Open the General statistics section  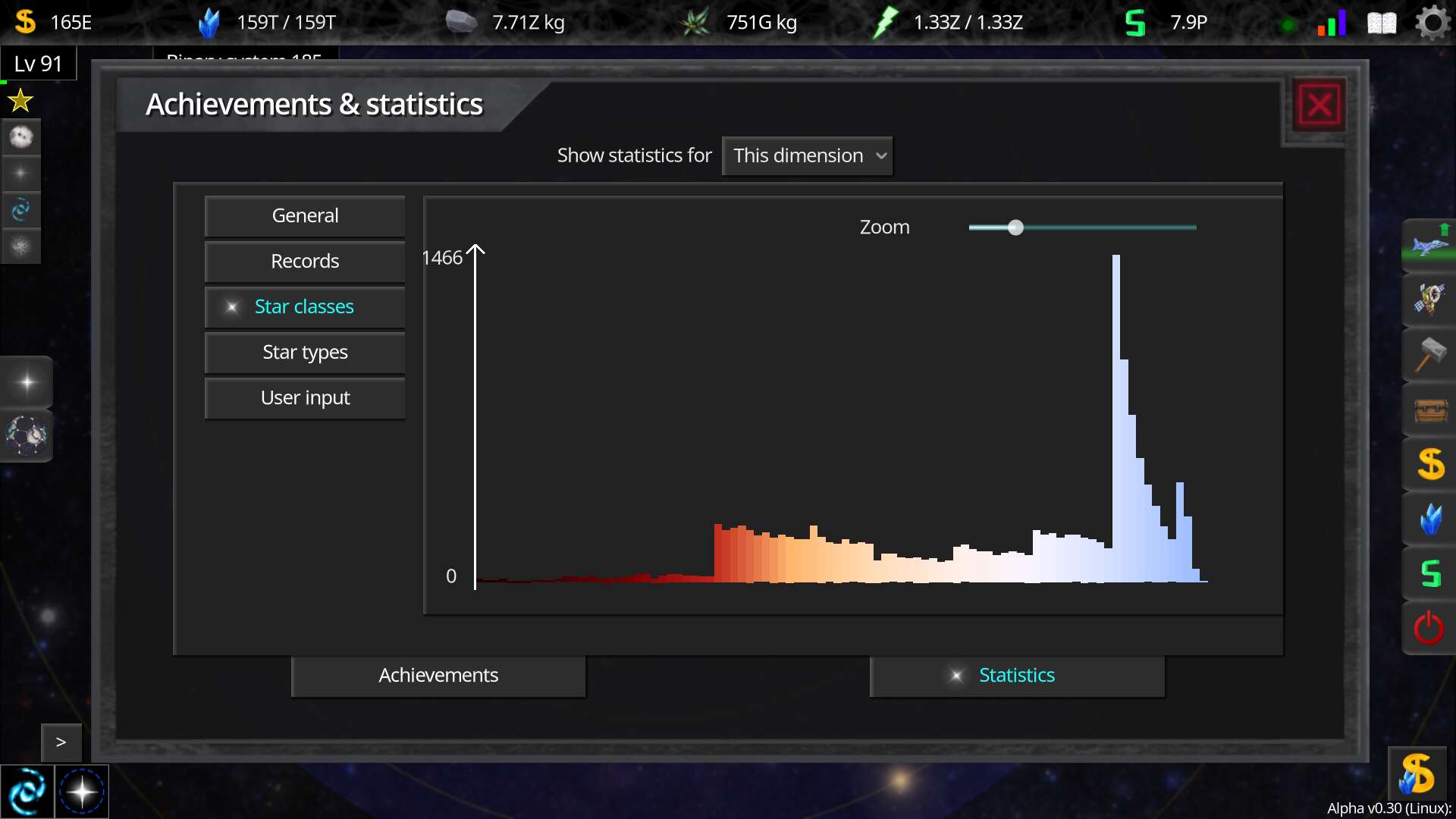(305, 216)
